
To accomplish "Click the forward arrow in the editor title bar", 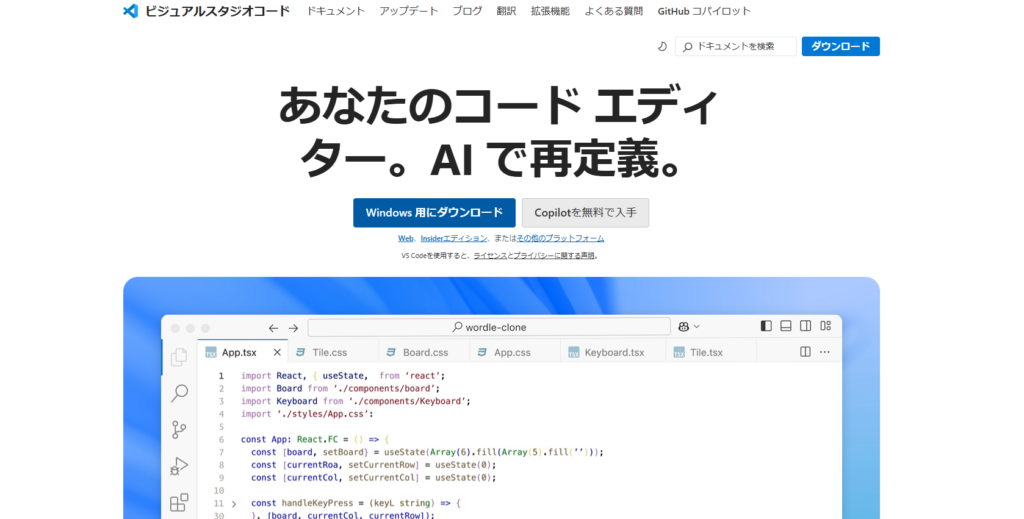I will 293,328.
